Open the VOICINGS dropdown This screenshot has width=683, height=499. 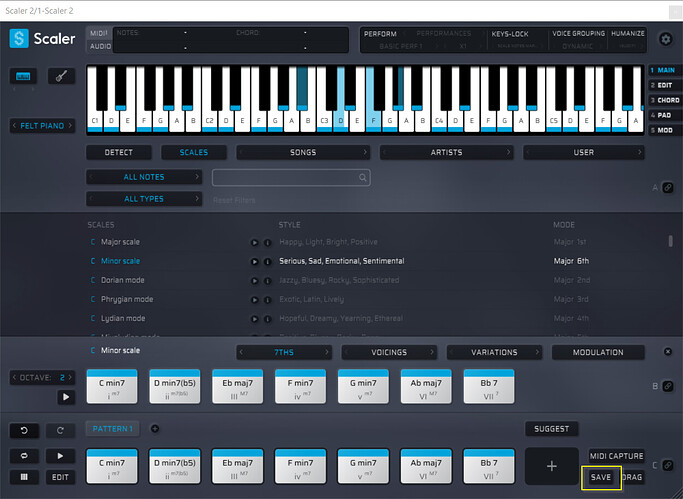pyautogui.click(x=389, y=353)
